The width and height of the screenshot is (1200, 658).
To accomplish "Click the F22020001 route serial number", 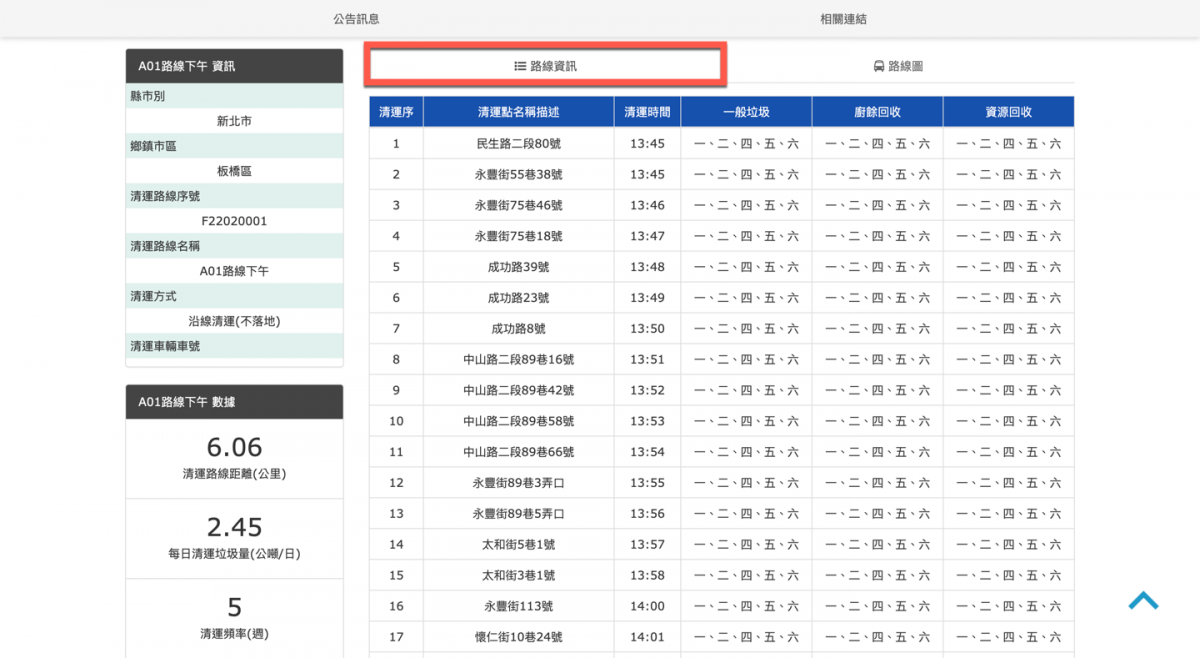I will click(x=234, y=221).
